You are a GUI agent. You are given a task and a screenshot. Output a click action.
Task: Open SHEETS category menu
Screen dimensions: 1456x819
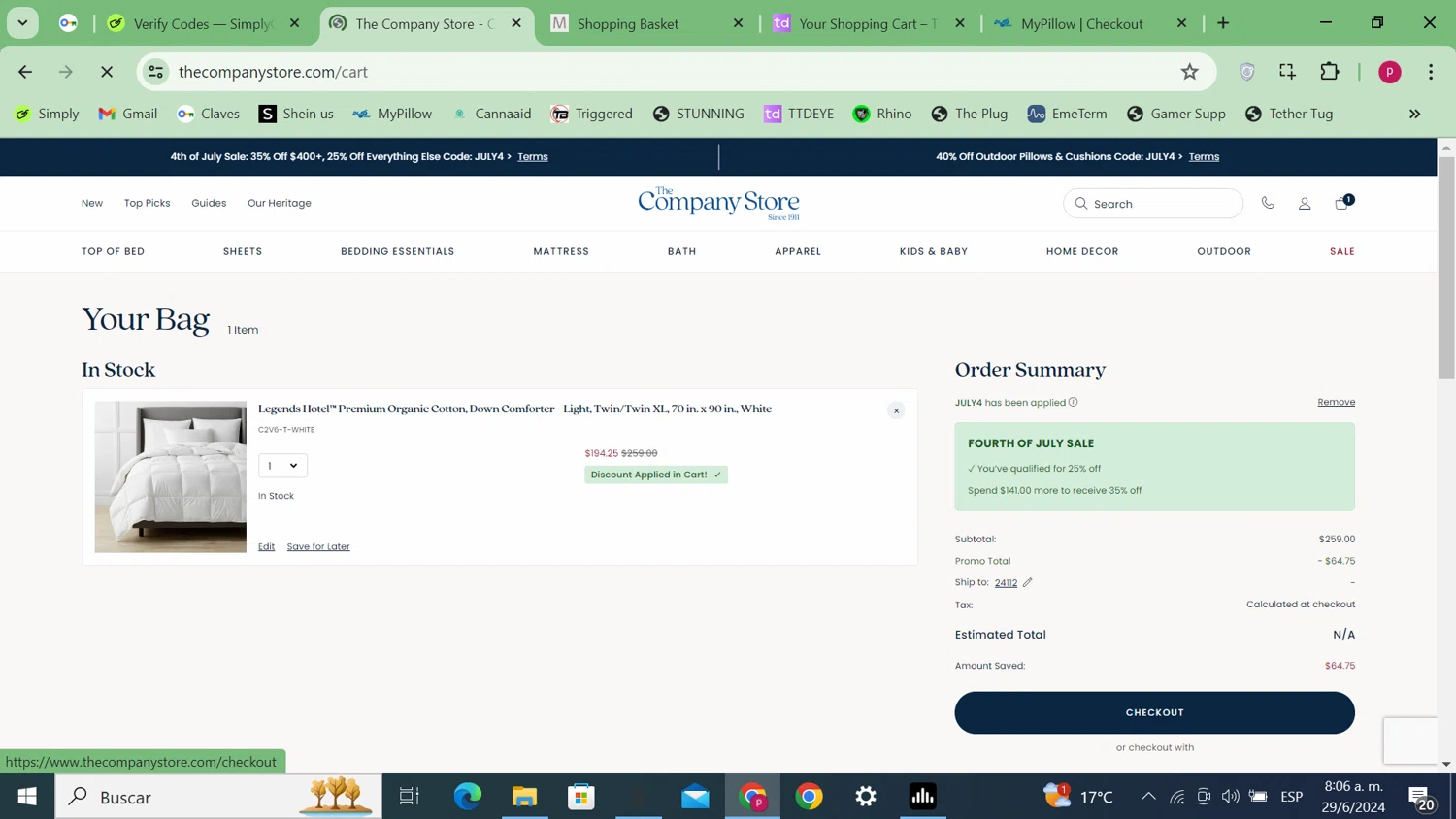[243, 251]
